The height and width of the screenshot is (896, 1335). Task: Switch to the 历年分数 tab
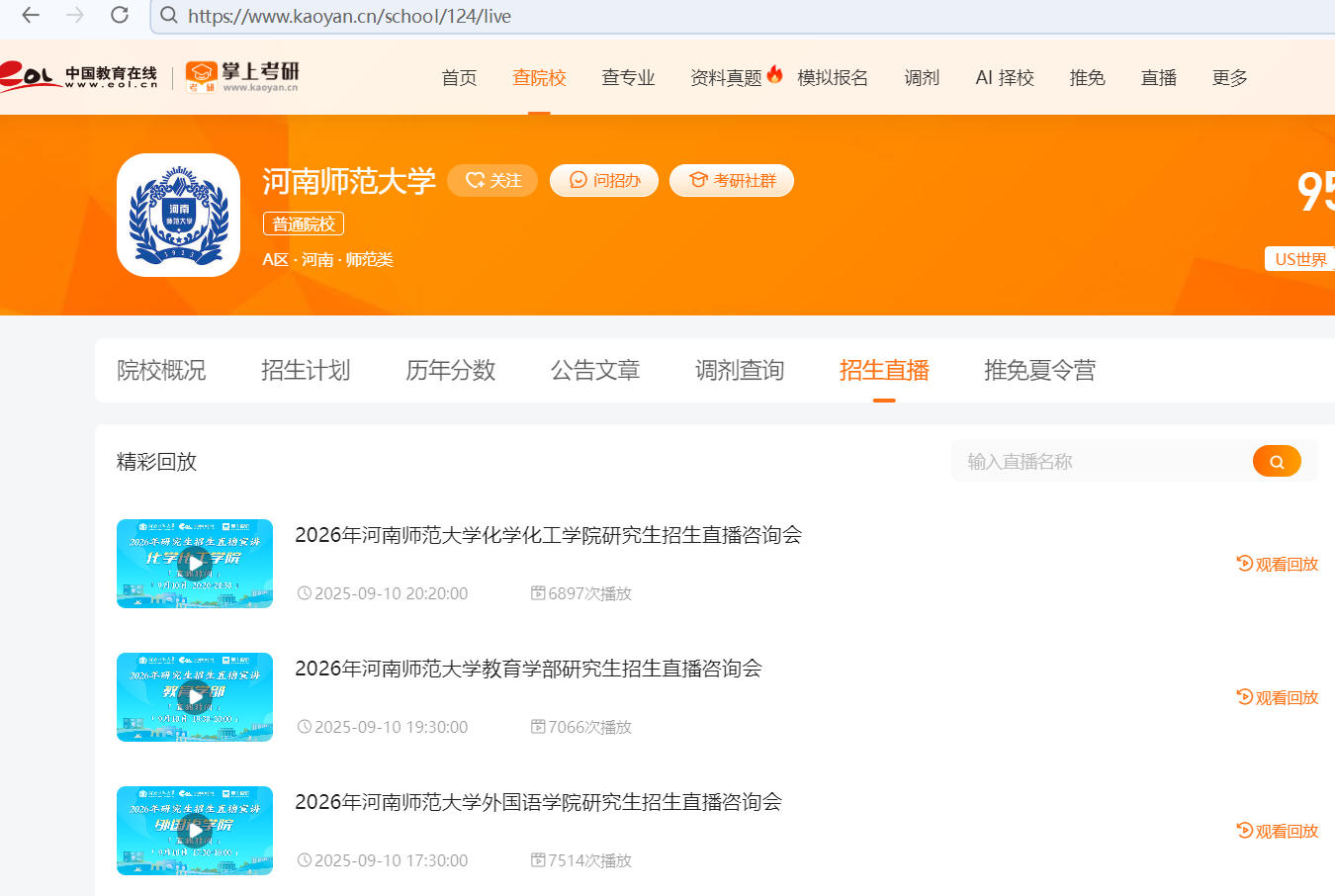pyautogui.click(x=450, y=370)
